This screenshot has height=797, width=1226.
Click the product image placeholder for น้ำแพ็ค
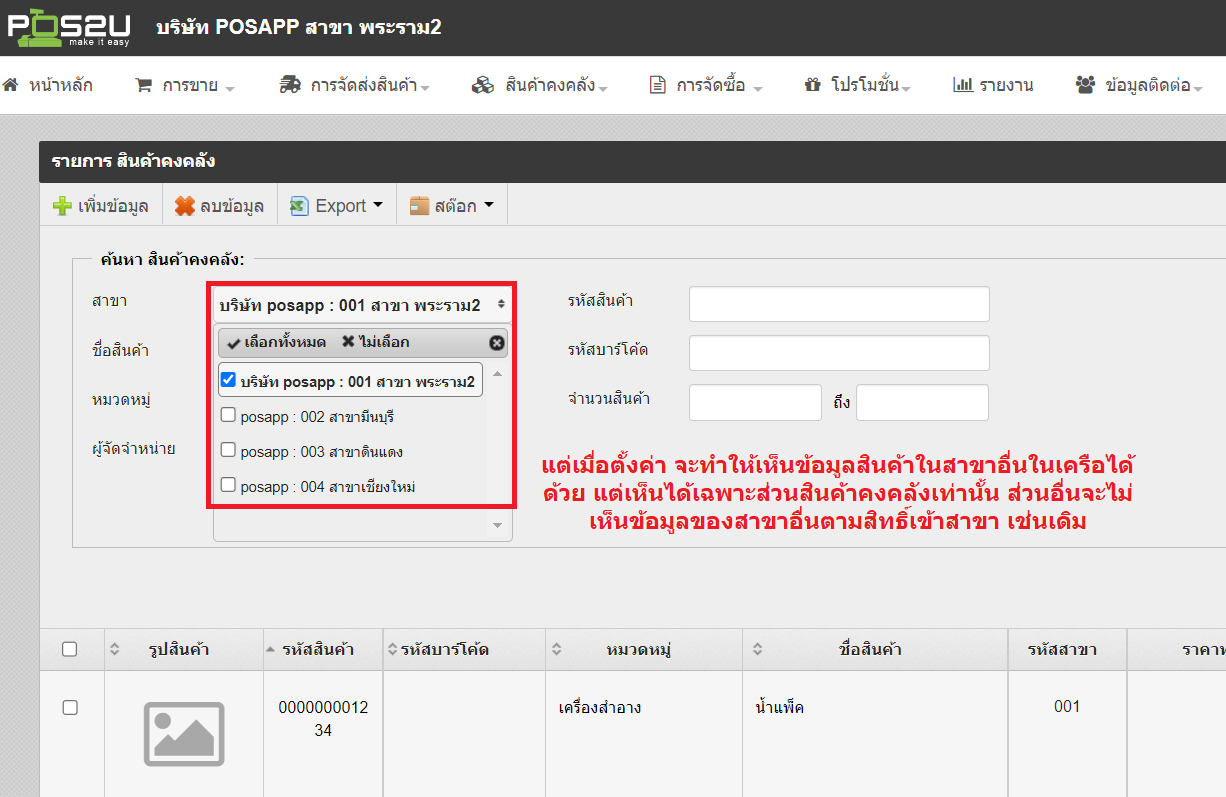[x=184, y=733]
